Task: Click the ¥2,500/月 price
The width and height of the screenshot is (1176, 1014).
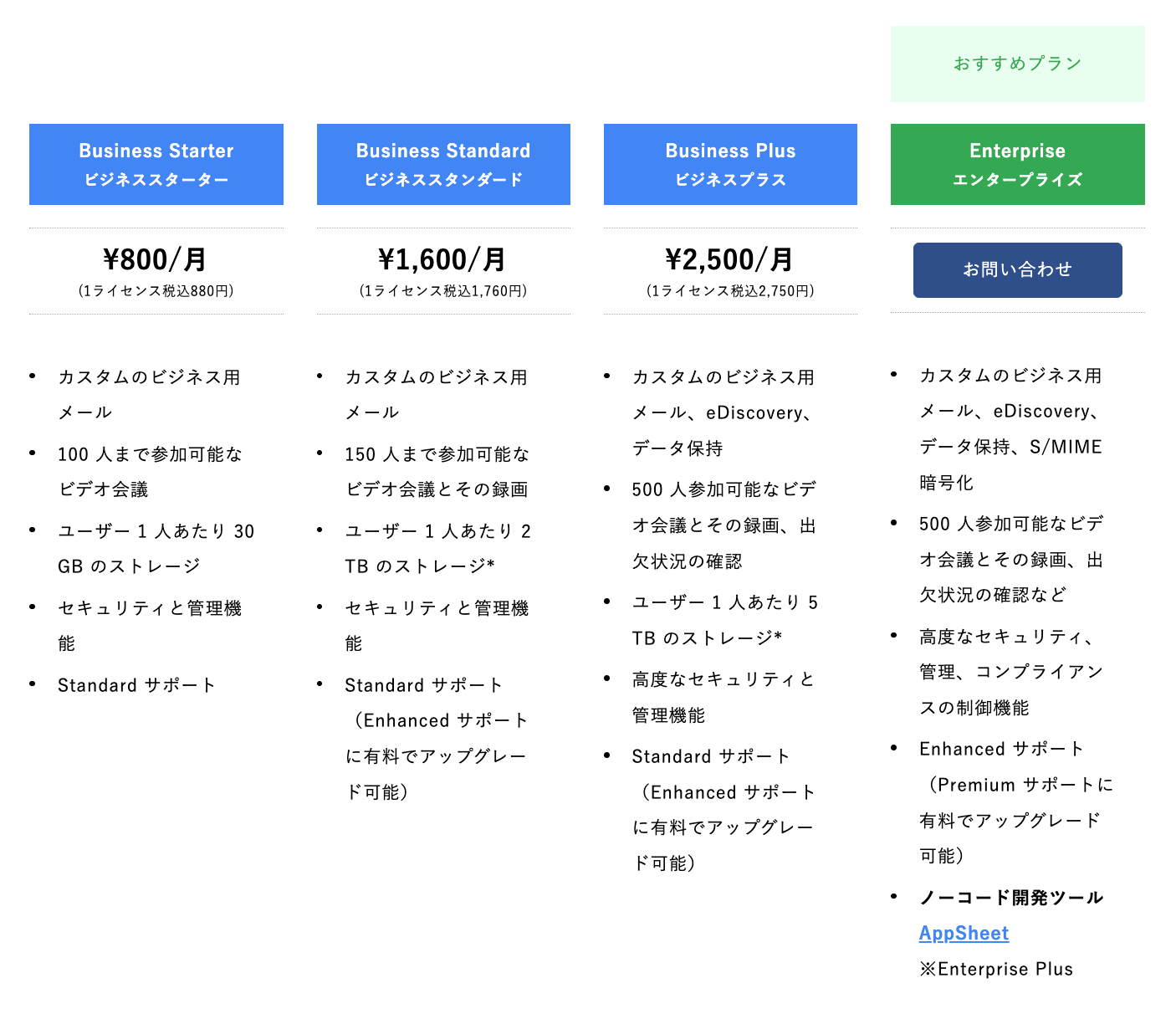Action: pos(730,259)
